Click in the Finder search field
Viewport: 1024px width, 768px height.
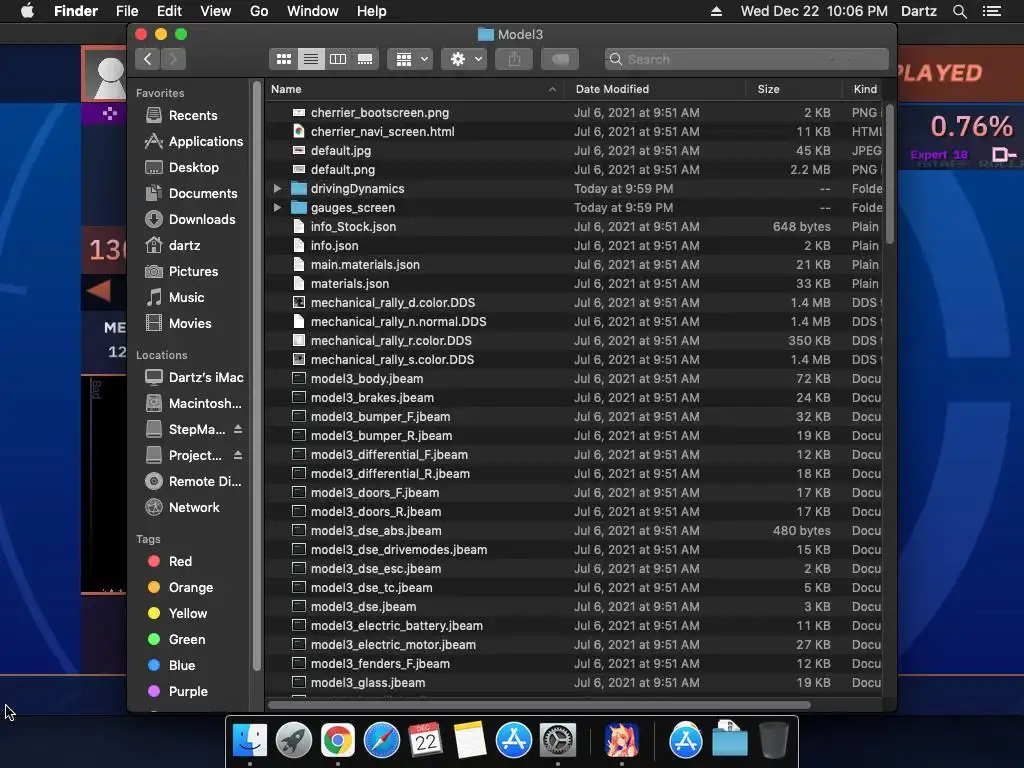(746, 59)
